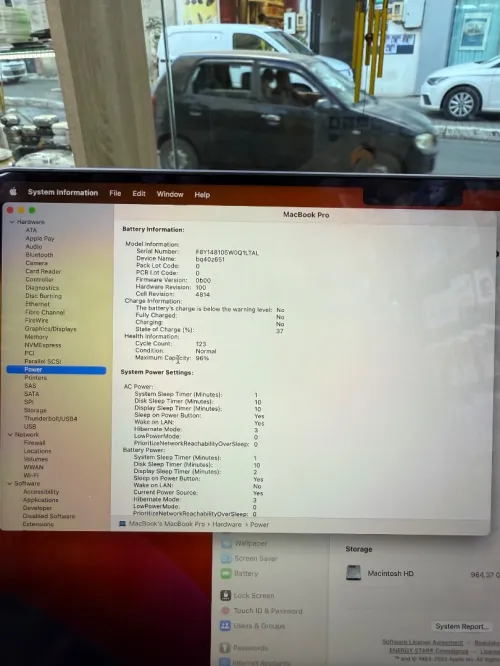Screen dimensions: 500x666
Task: Select WWAN under Network
Action: point(34,467)
